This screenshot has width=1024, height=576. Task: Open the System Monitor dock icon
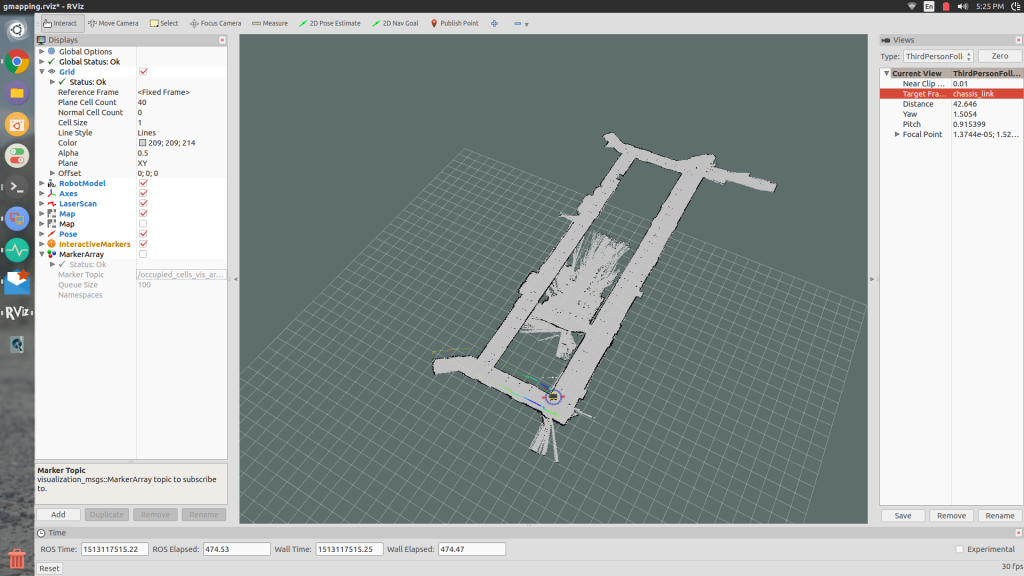(17, 250)
